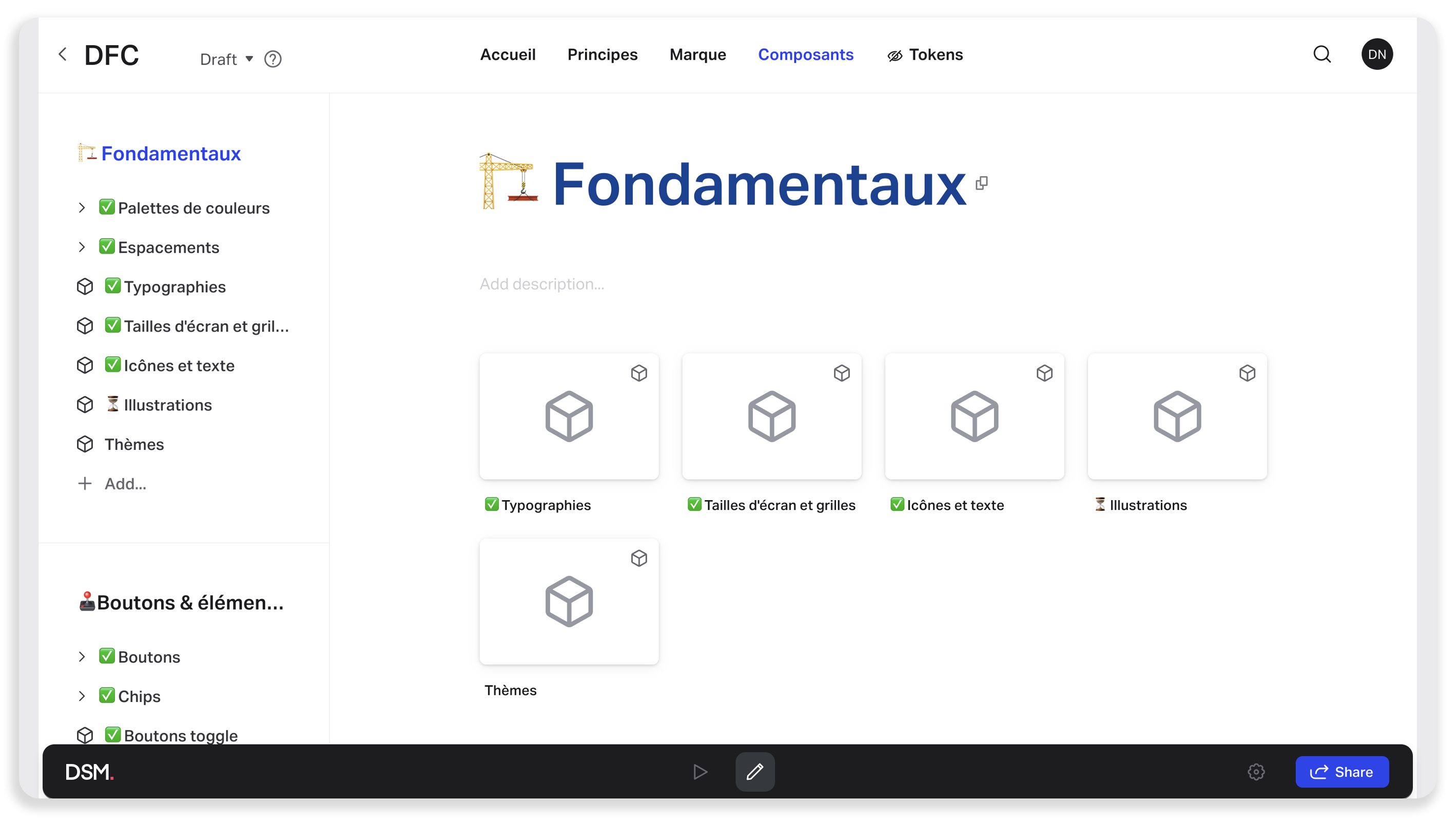Image resolution: width=1456 pixels, height=838 pixels.
Task: Open the Icônes et texte card thumbnail
Action: click(x=975, y=416)
